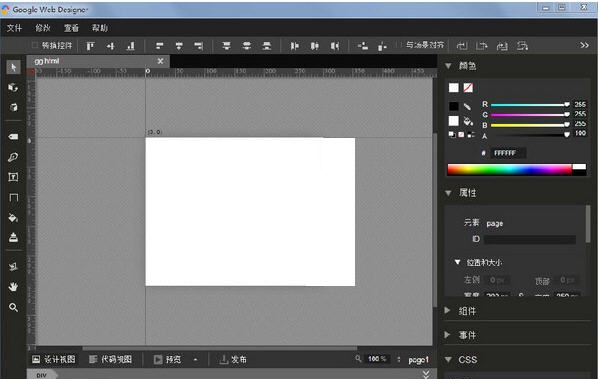This screenshot has width=598, height=379.
Task: Click the distribute vertical centers icon
Action: coord(247,46)
